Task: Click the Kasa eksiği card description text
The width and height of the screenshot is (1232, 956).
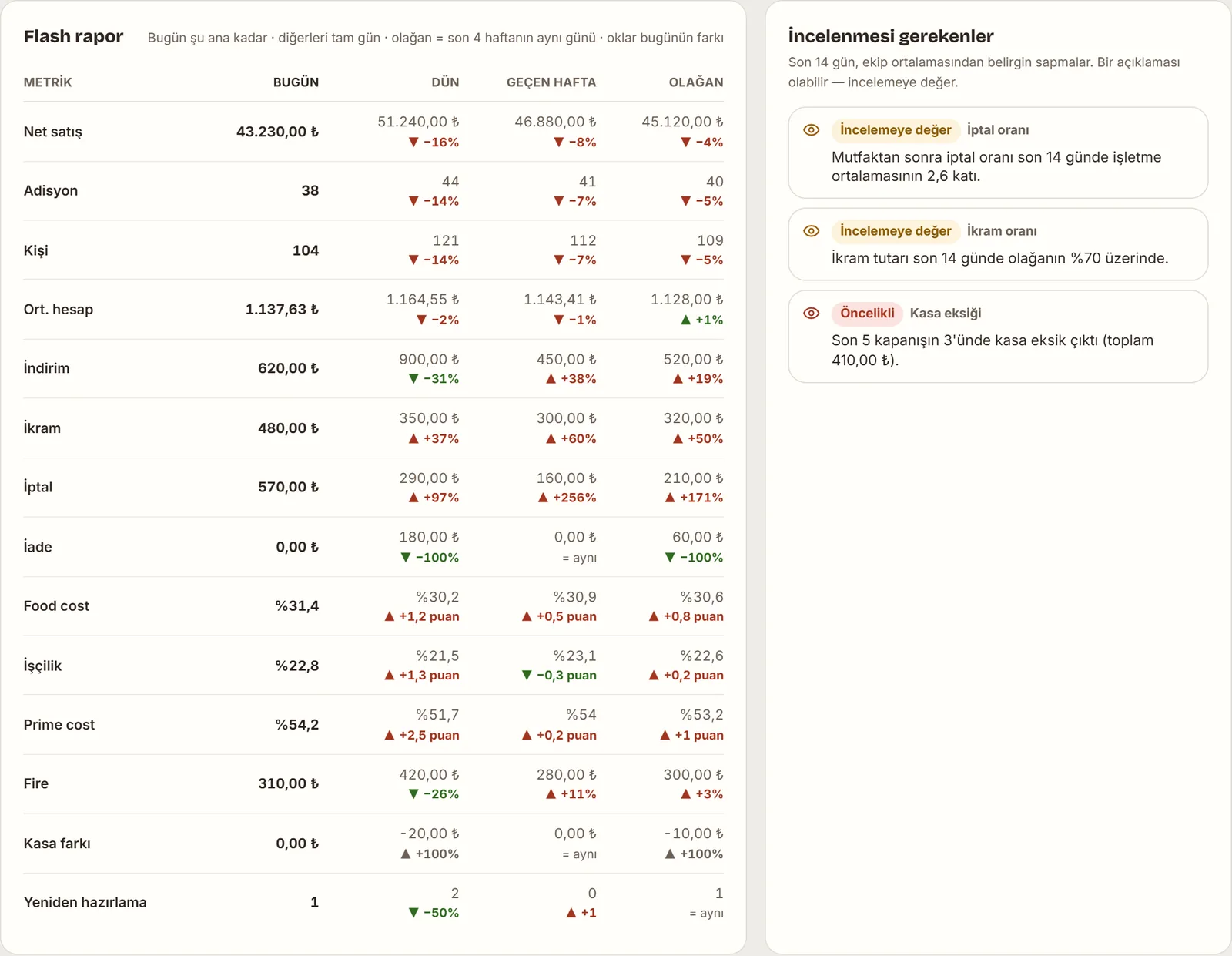Action: point(992,350)
